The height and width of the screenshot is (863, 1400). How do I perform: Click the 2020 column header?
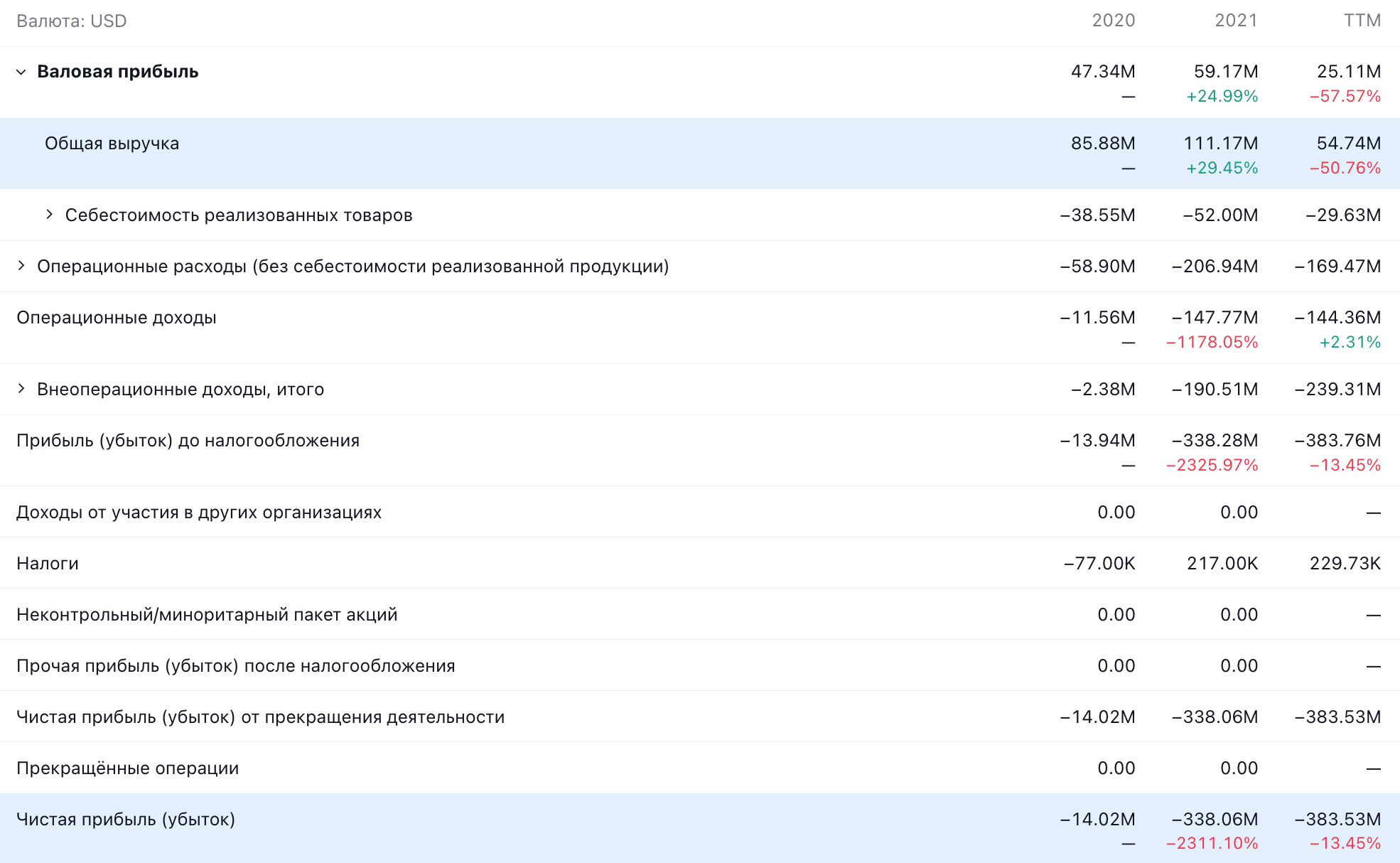pos(1114,21)
